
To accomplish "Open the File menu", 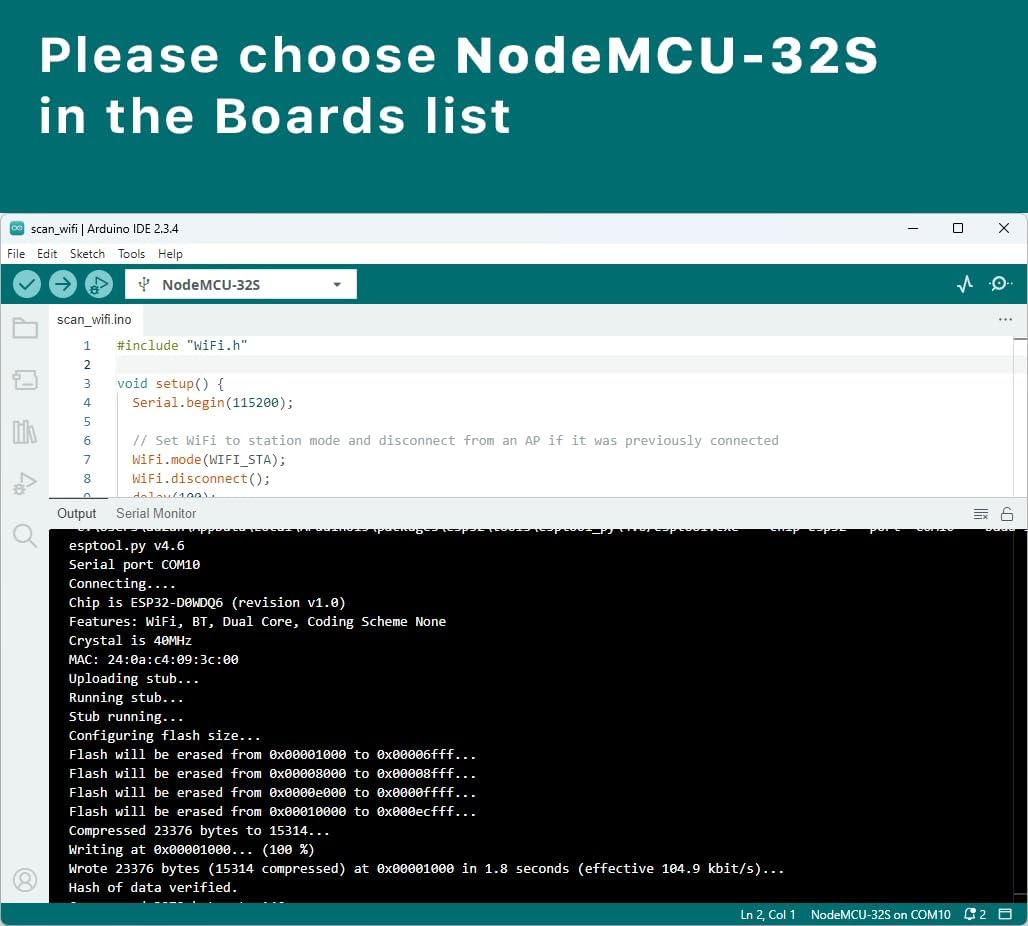I will 16,254.
